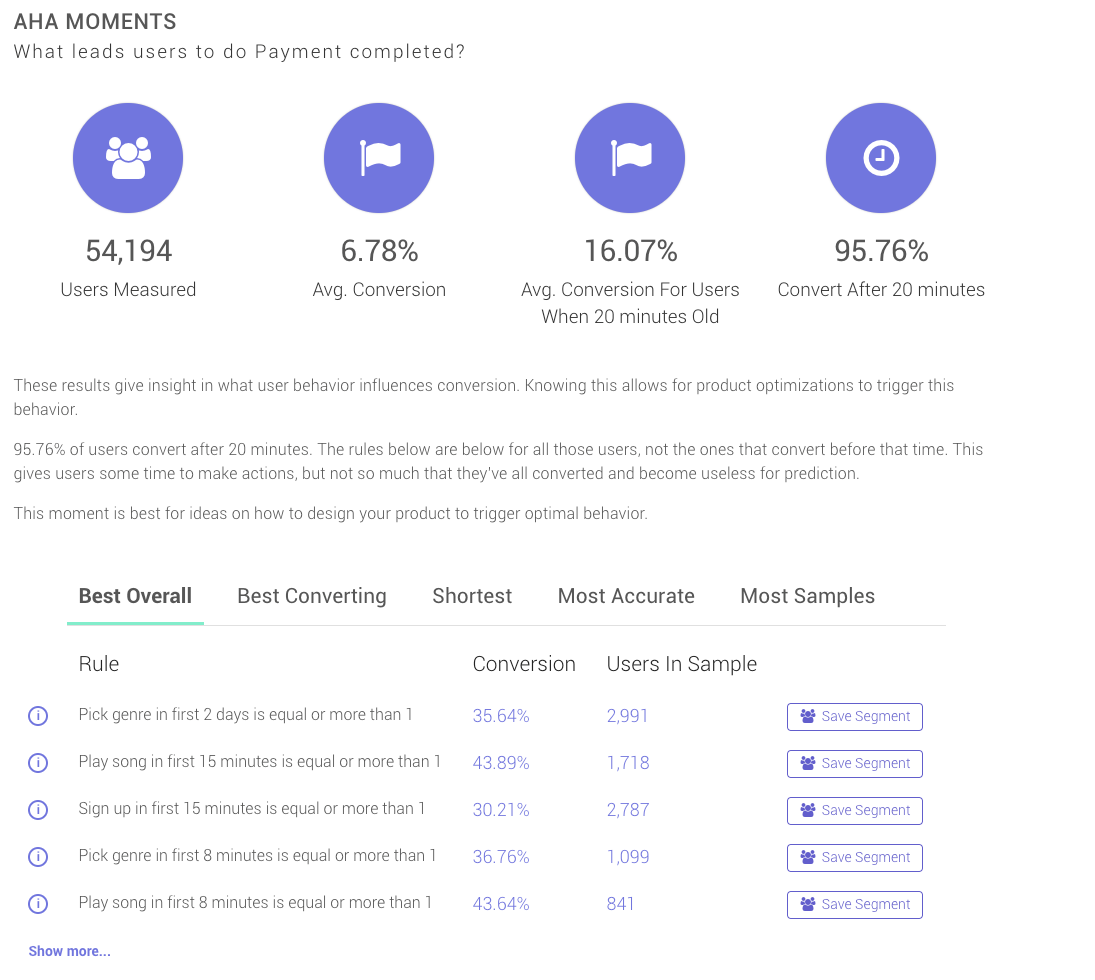The image size is (1095, 980).
Task: Click the 16.07% conversion flag icon
Action: point(630,158)
